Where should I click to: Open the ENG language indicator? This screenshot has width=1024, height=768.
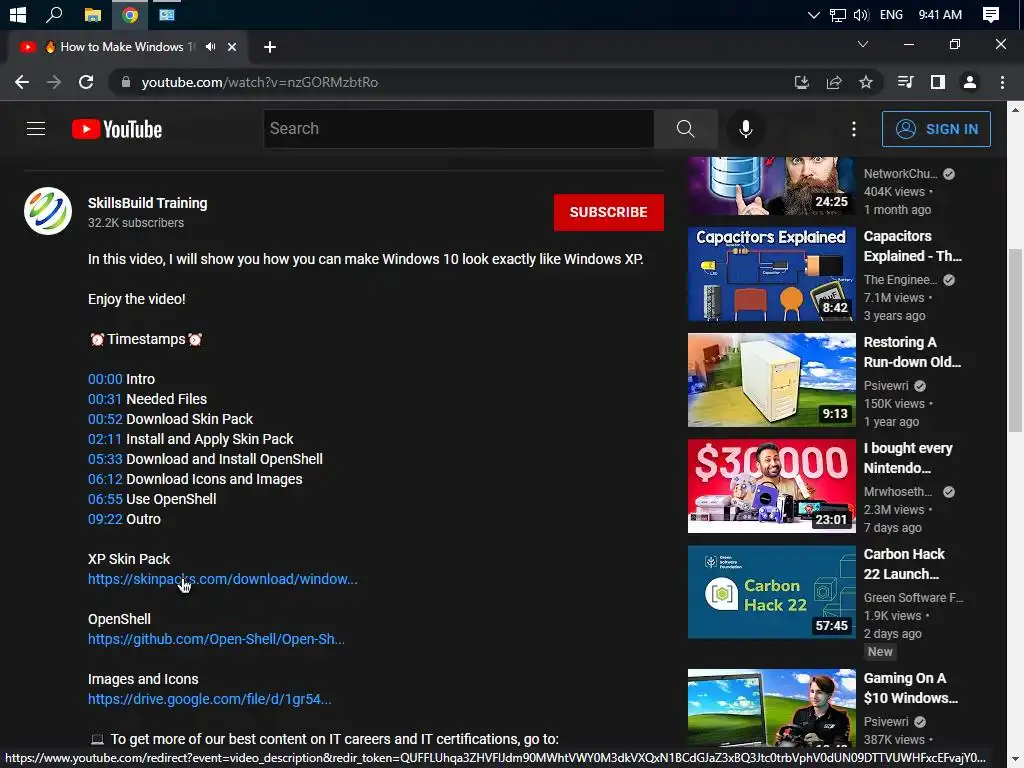891,14
